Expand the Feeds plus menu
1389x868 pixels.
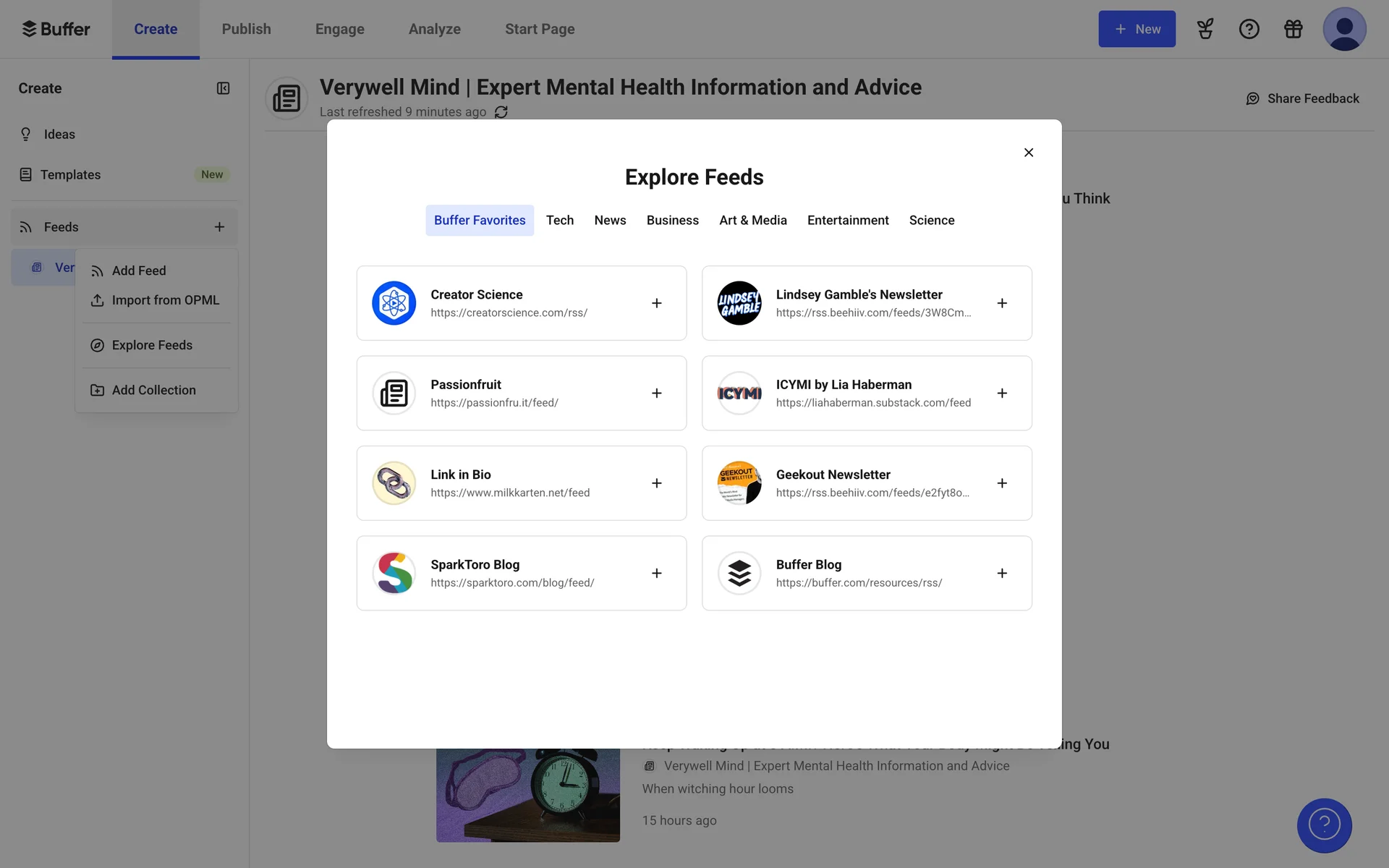(x=219, y=227)
